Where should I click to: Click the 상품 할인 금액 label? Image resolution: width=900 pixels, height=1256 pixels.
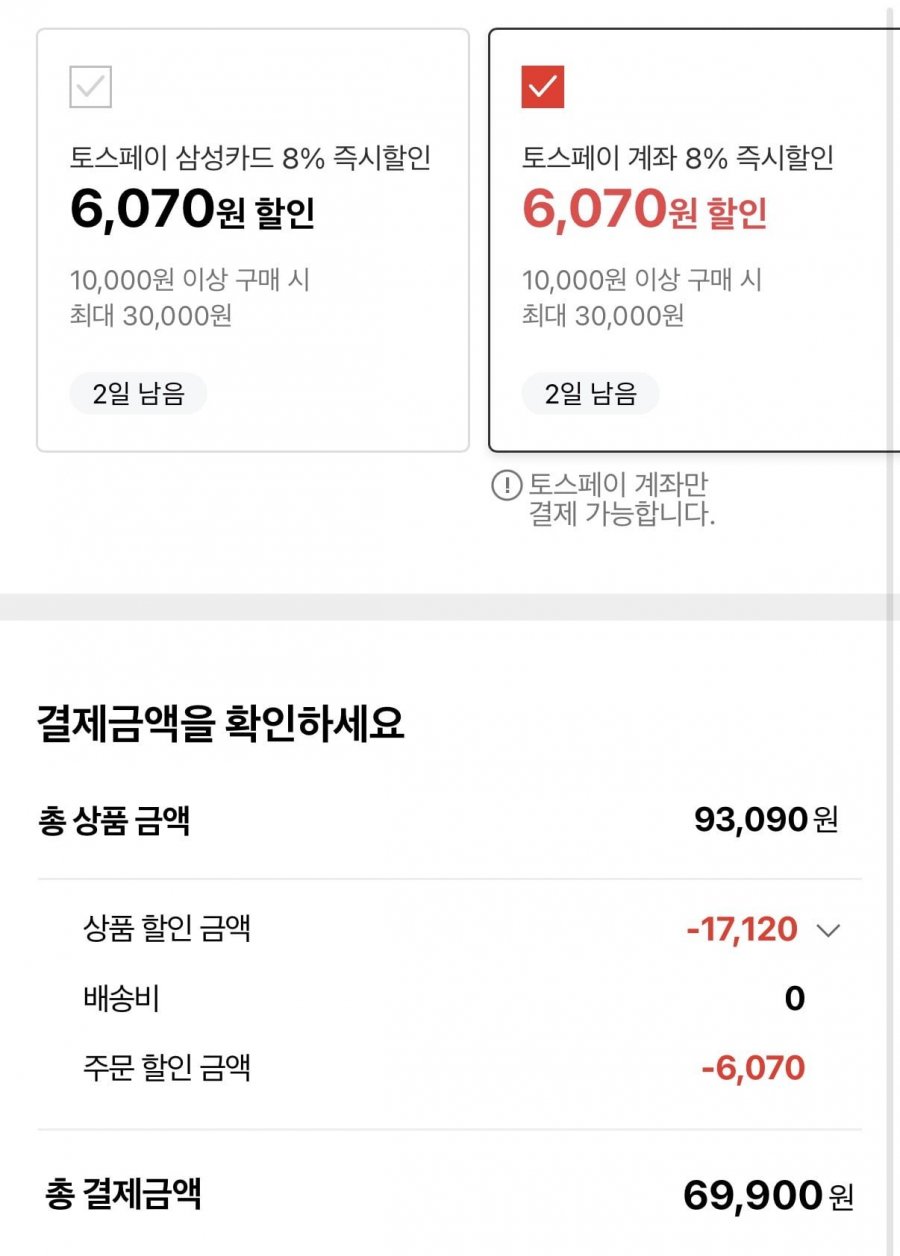pyautogui.click(x=167, y=929)
